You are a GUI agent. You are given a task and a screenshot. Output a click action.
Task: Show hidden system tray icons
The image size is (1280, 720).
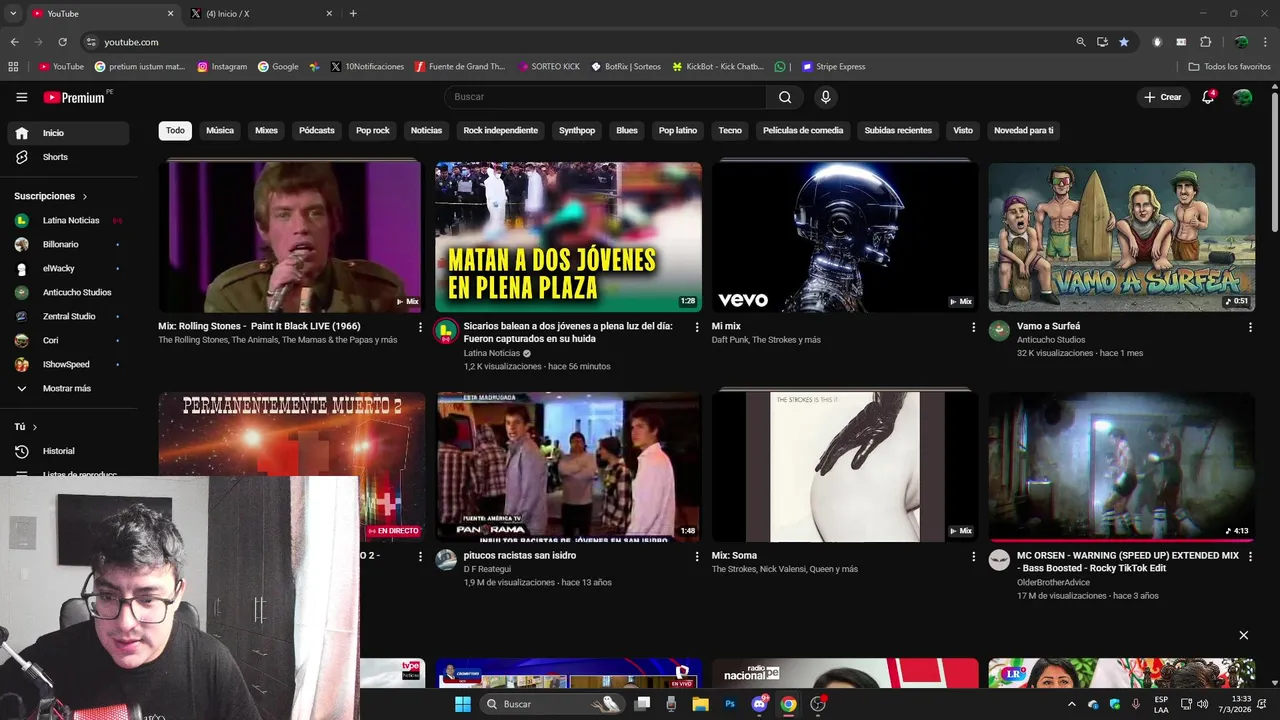click(x=1072, y=704)
